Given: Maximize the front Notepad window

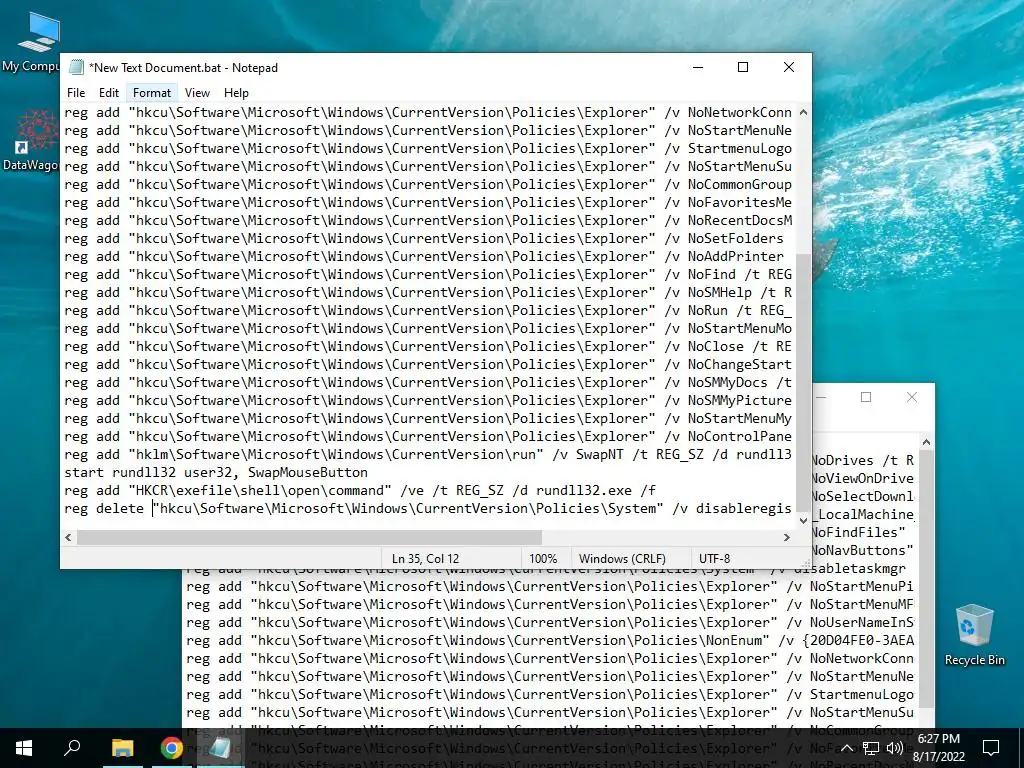Looking at the screenshot, I should click(x=743, y=67).
